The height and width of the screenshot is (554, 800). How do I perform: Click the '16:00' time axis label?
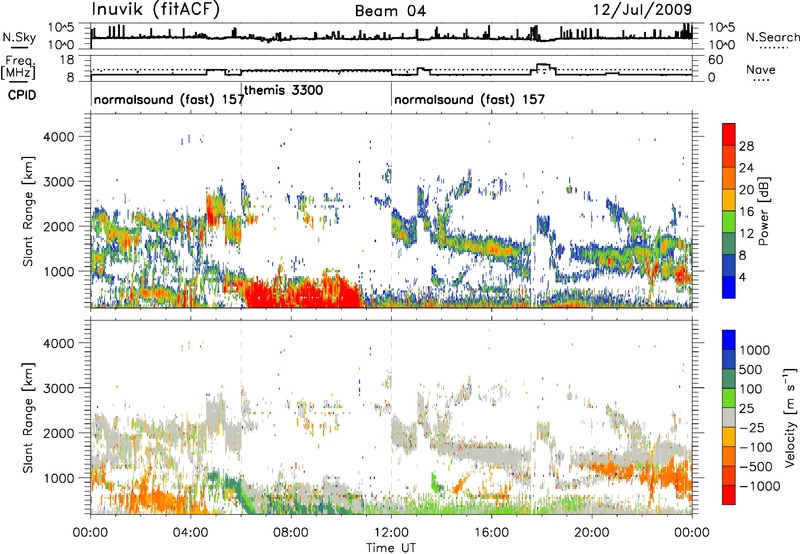(491, 533)
